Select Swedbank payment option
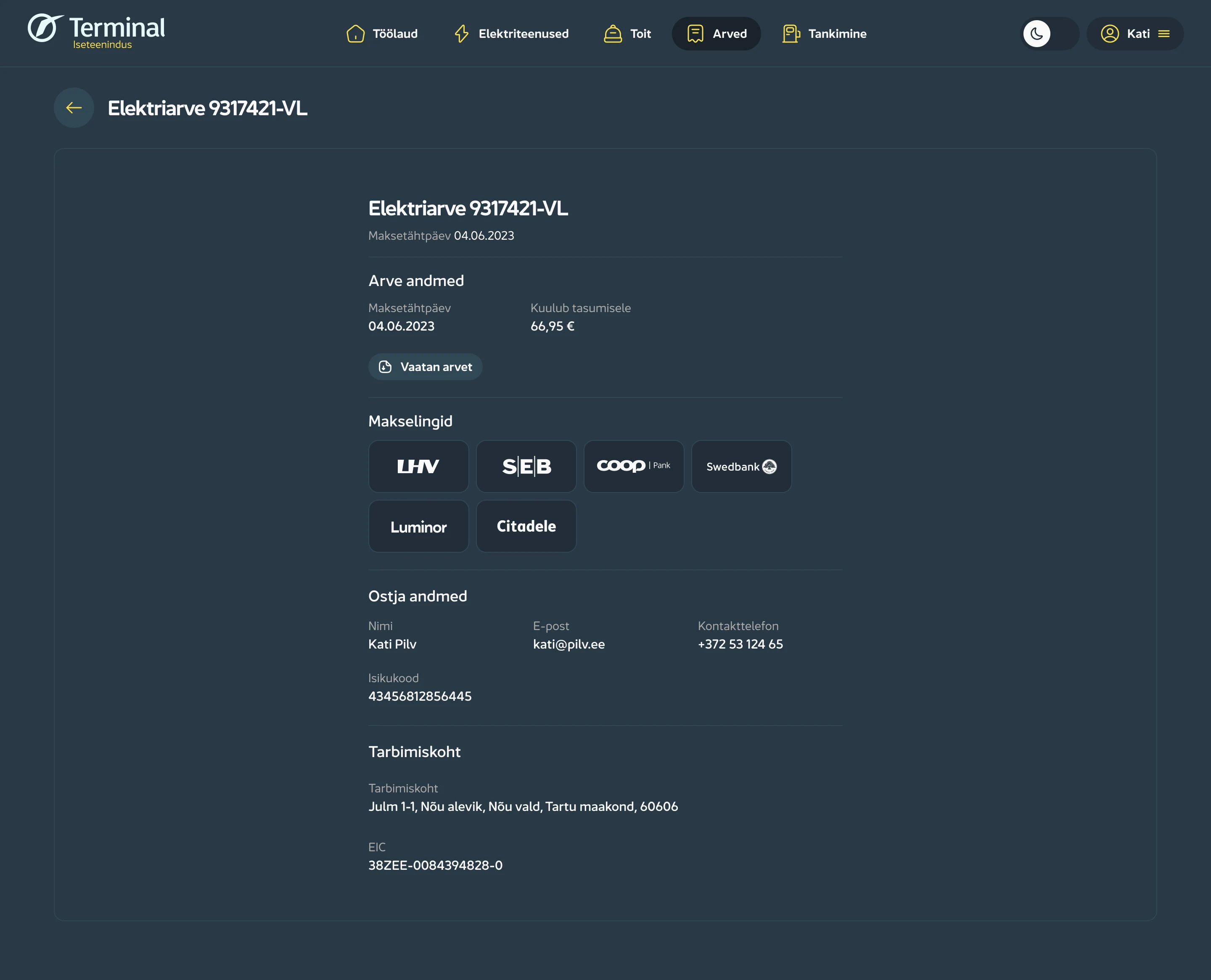Screen dimensions: 1211x980 coord(741,466)
